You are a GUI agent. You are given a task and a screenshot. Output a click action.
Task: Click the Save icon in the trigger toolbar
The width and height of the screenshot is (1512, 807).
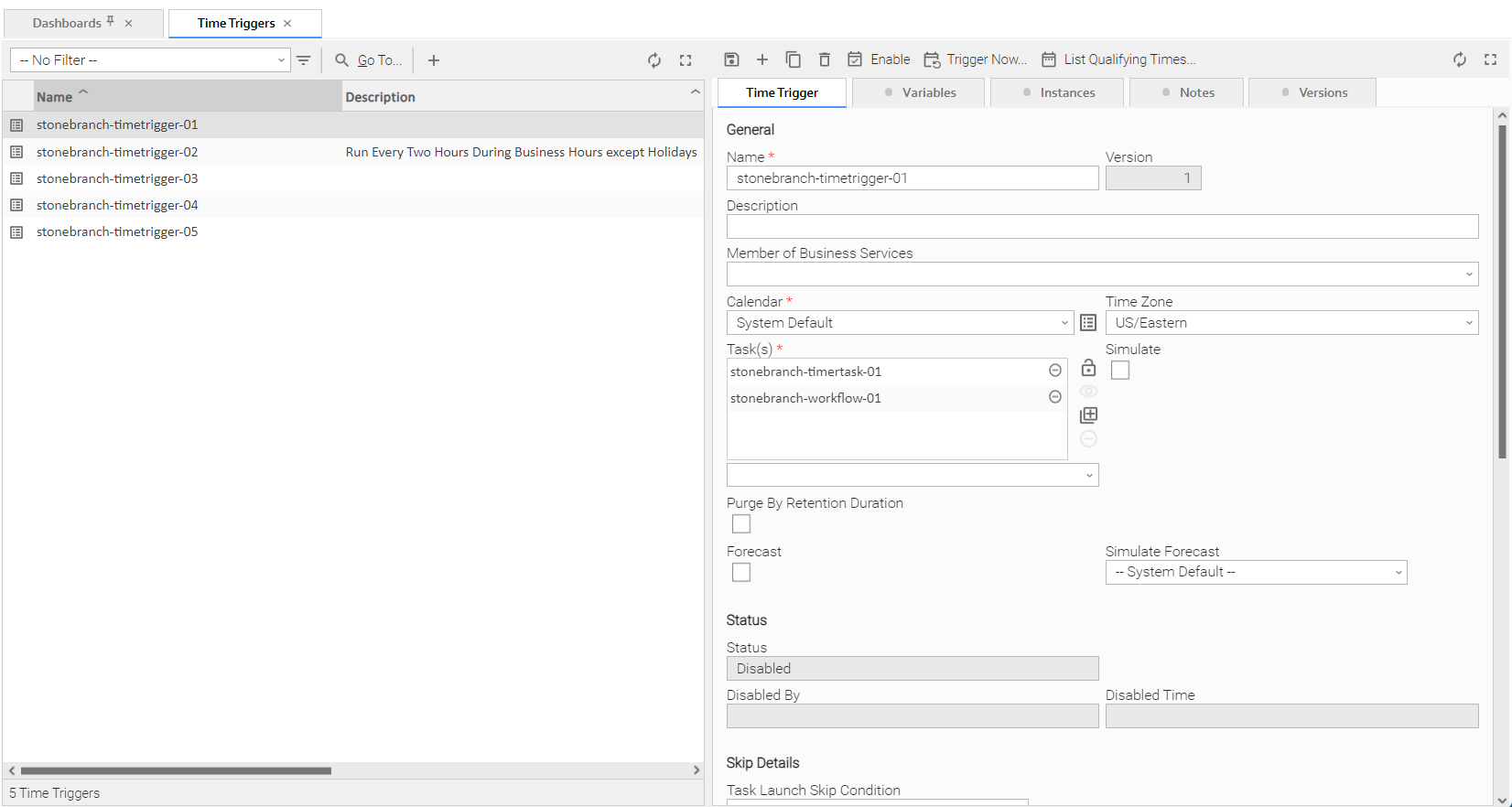click(731, 59)
